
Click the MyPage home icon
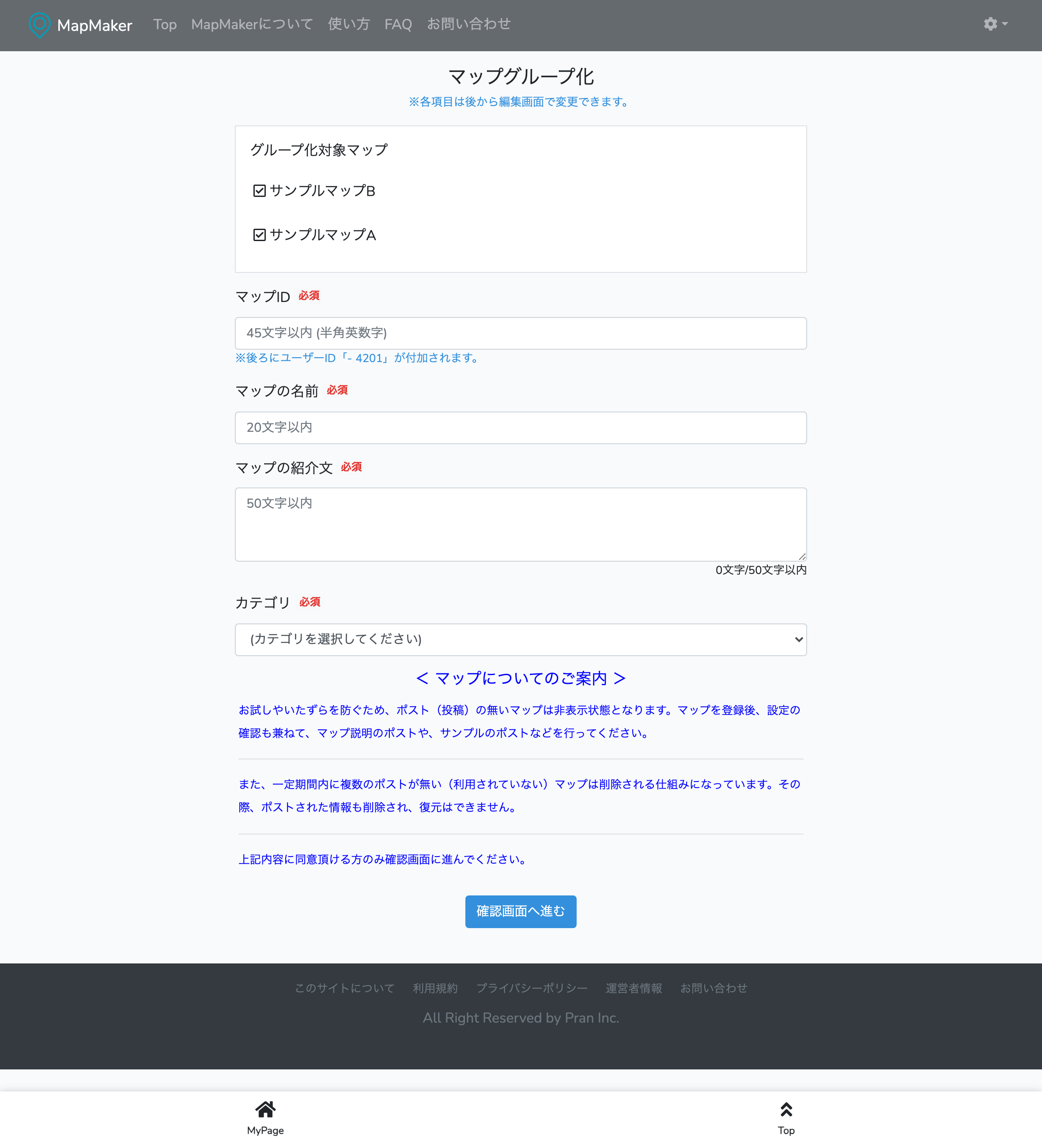(265, 1109)
